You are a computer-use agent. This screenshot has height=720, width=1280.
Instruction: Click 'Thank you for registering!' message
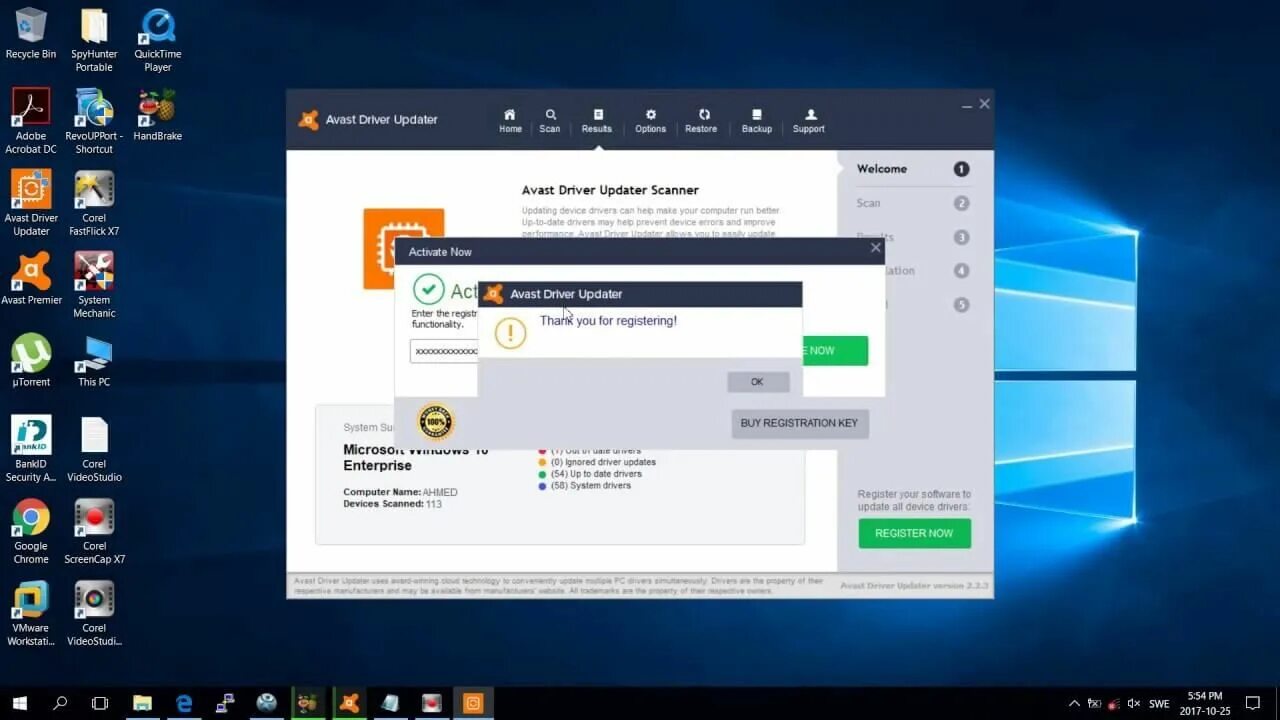coord(608,321)
